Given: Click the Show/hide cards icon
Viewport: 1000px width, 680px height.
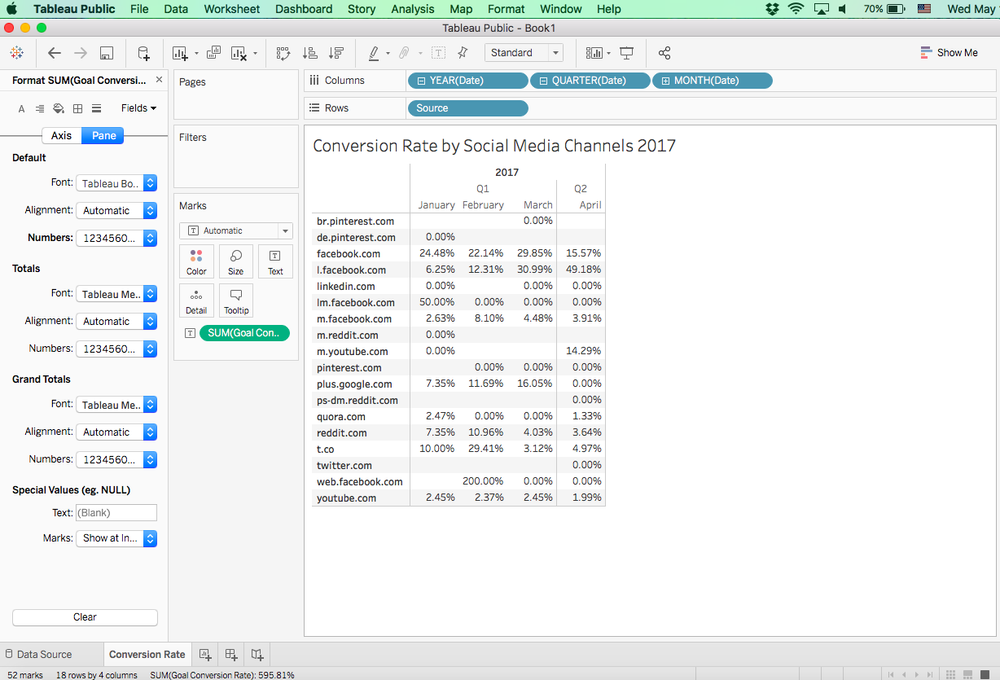Looking at the screenshot, I should pos(594,53).
